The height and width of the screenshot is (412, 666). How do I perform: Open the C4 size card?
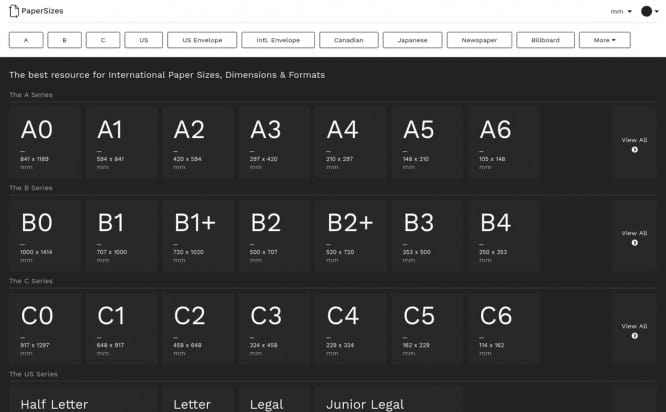[x=351, y=329]
